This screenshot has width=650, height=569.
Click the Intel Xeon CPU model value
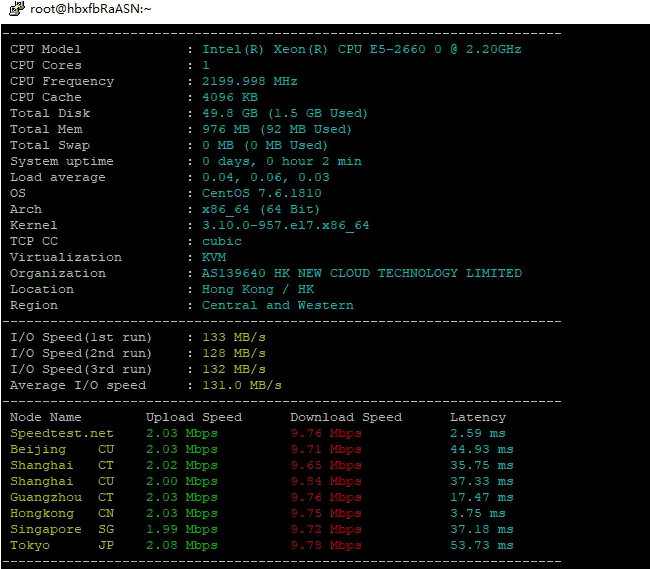361,49
